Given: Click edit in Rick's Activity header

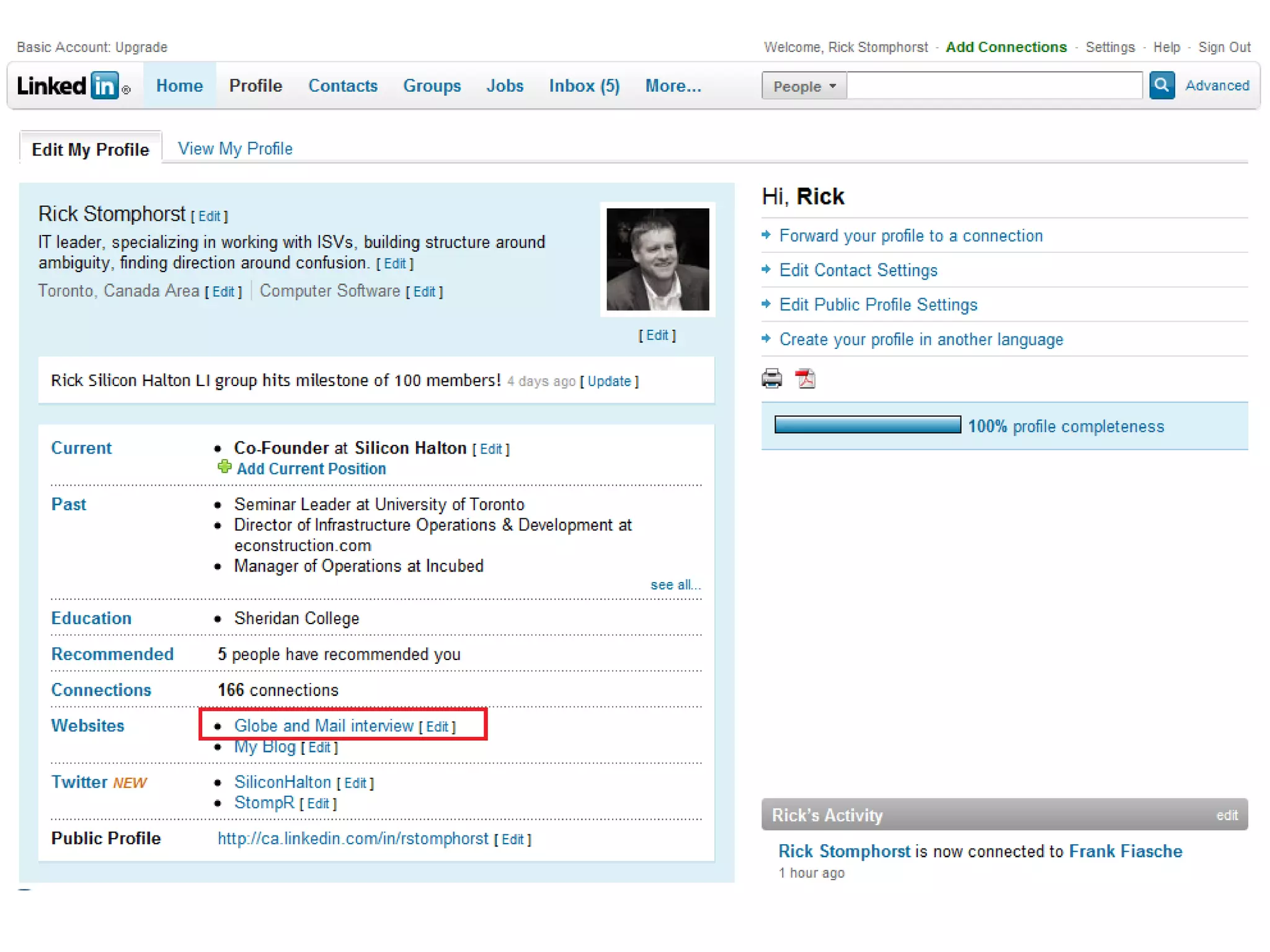Looking at the screenshot, I should click(x=1226, y=815).
